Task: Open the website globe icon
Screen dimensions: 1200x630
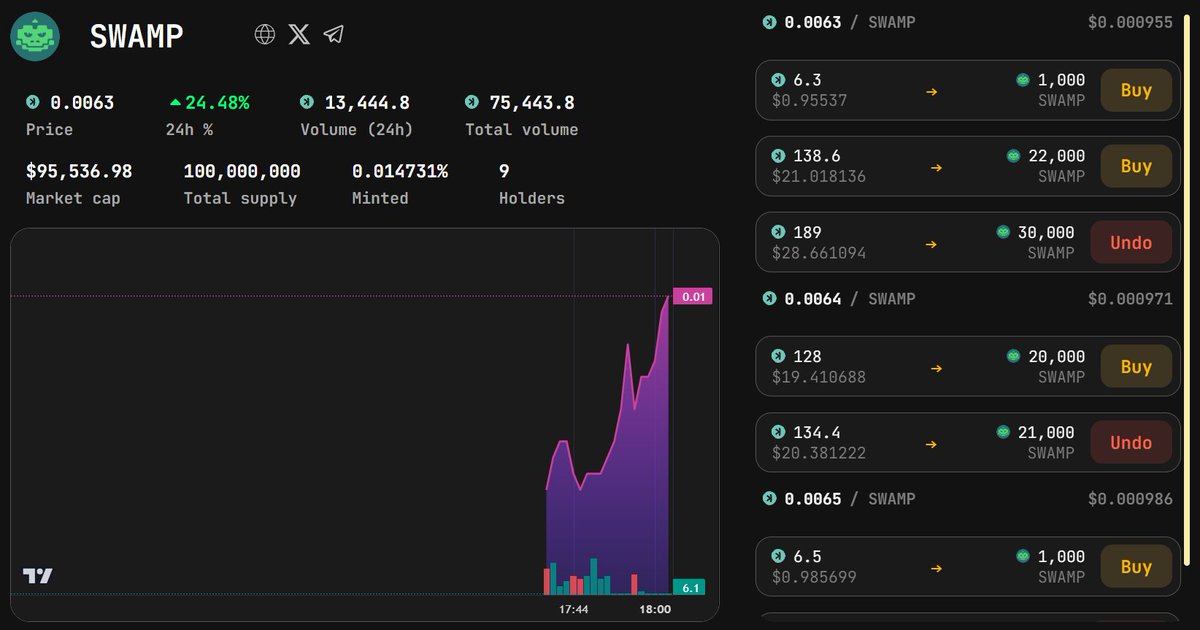Action: pos(265,34)
